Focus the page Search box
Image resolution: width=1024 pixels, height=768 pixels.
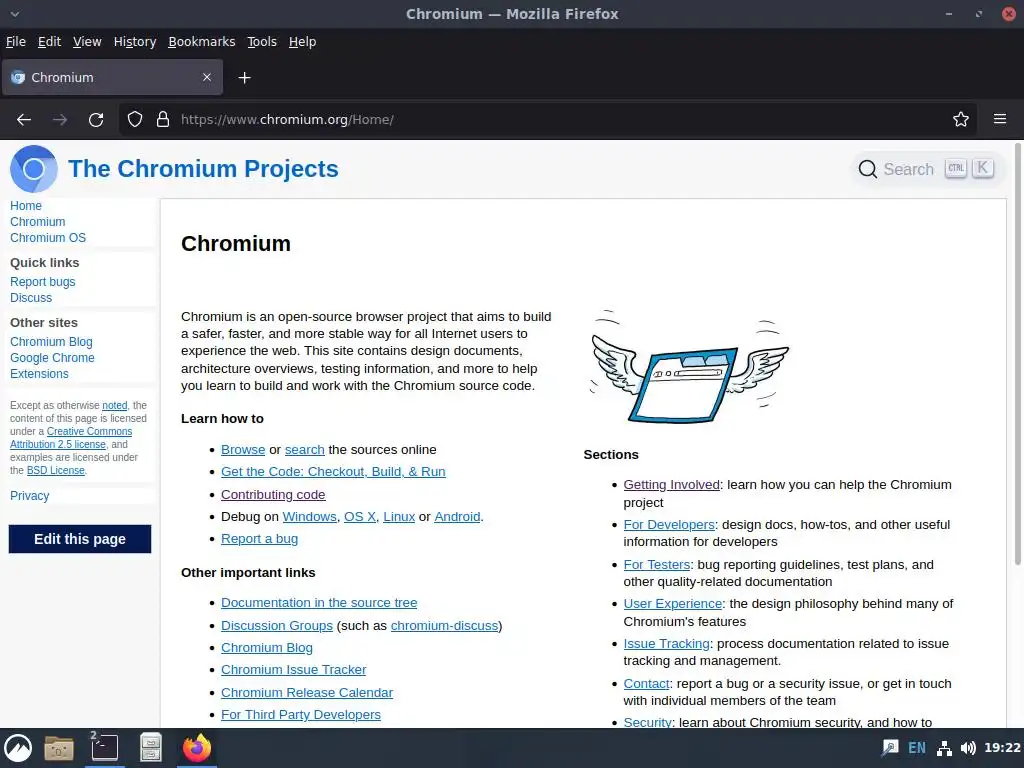pos(927,169)
